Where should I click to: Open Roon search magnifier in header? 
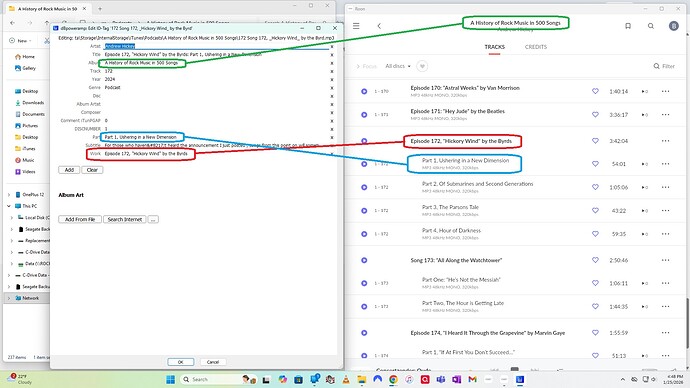651,26
